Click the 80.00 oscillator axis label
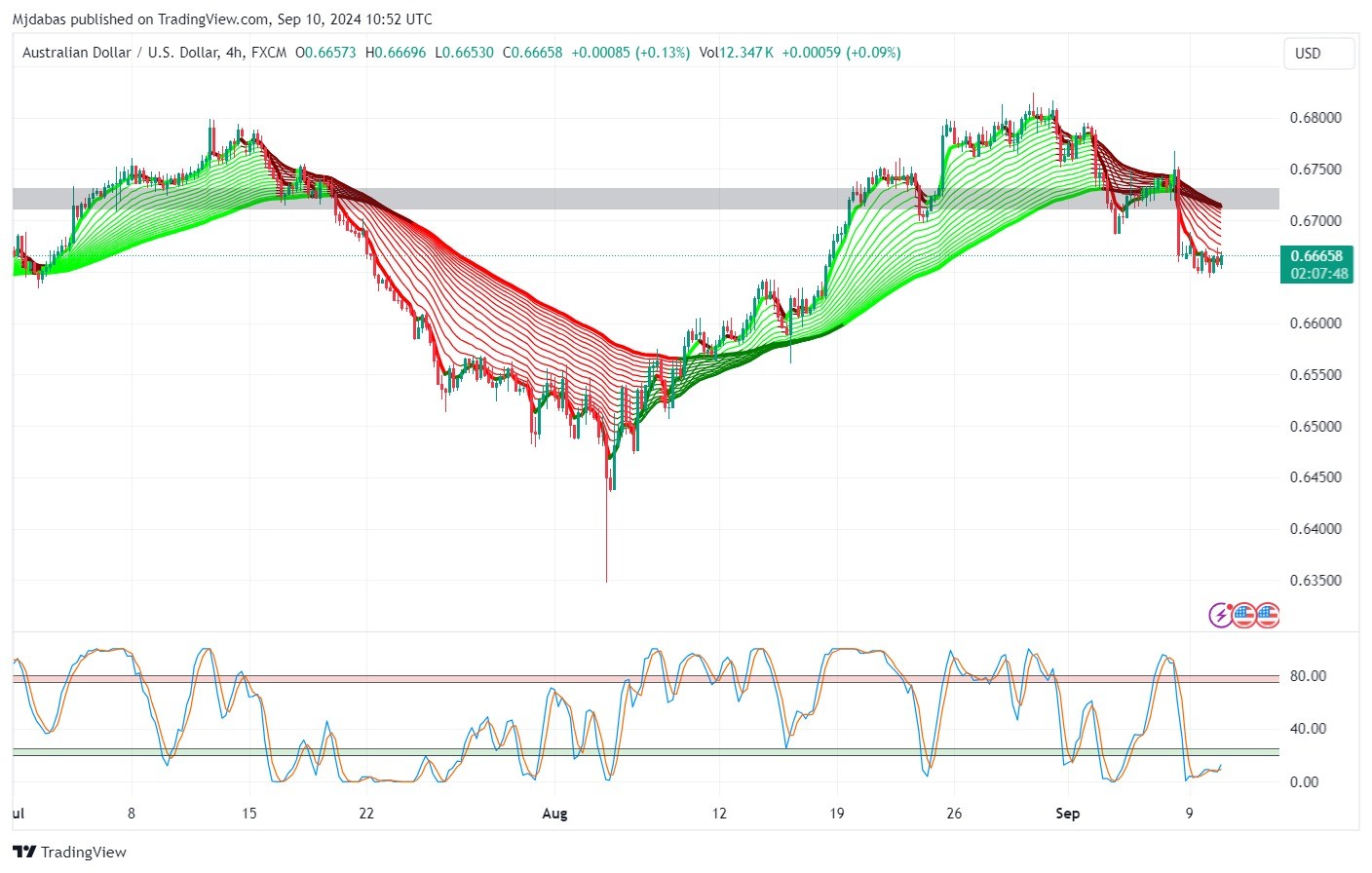Screen dimensions: 1372x873 pyautogui.click(x=1308, y=676)
